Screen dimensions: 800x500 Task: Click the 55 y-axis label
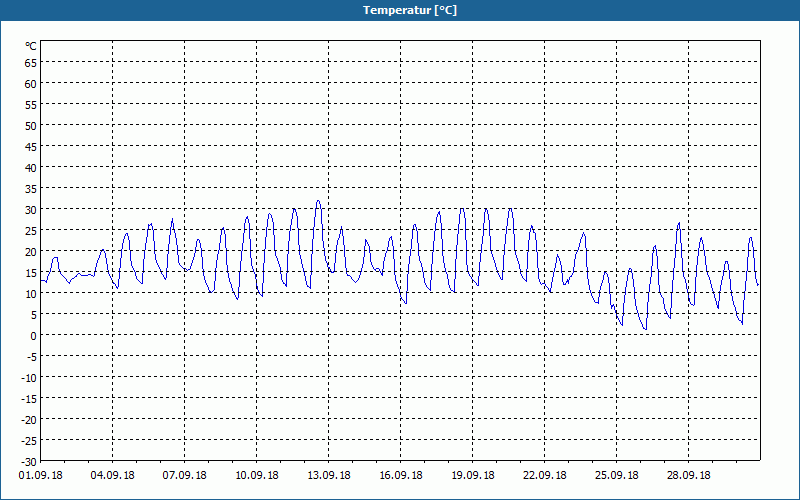31,105
